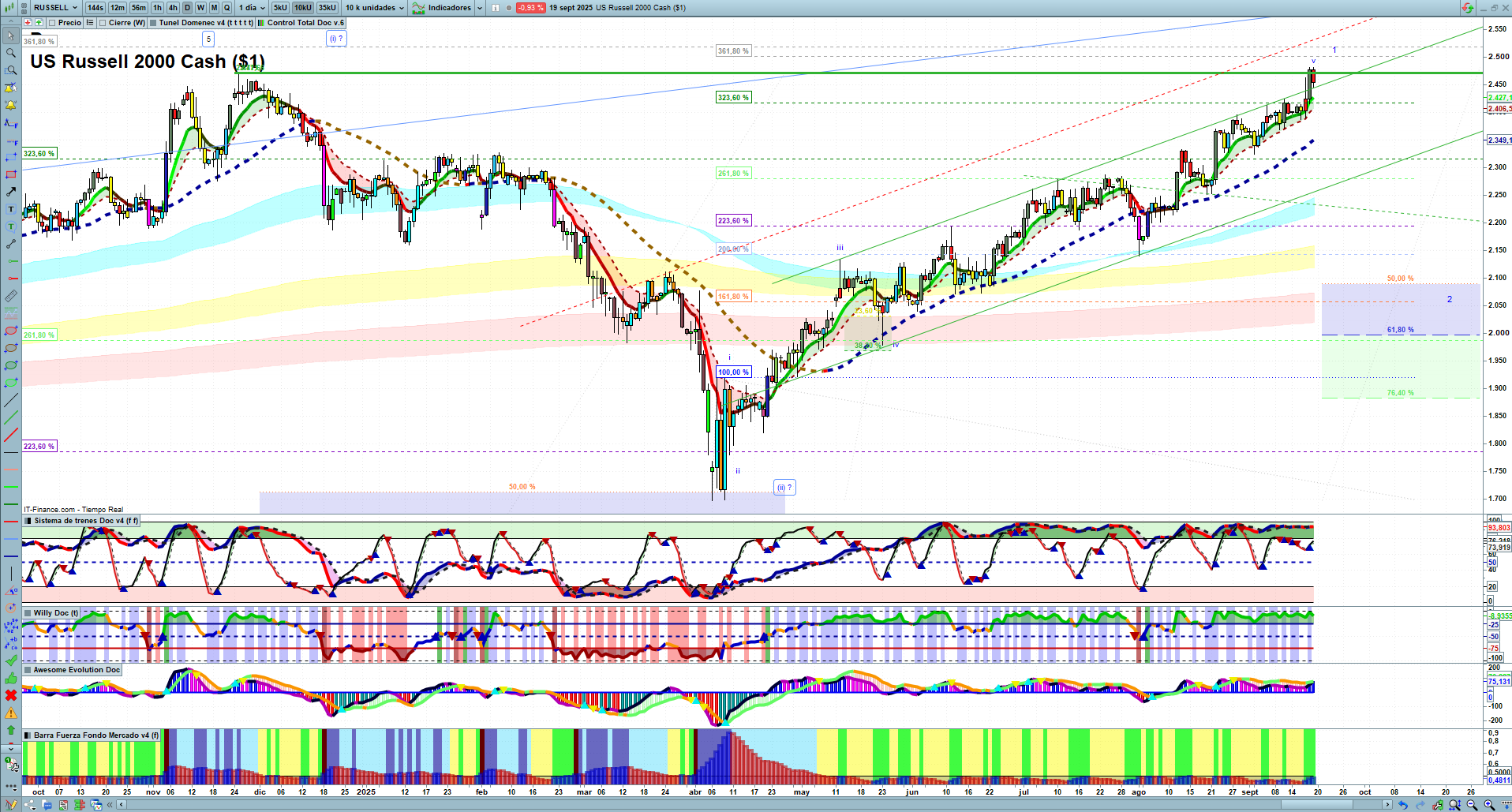Select the red rectangle drawing tool
This screenshot has width=1512, height=812.
click(x=10, y=174)
